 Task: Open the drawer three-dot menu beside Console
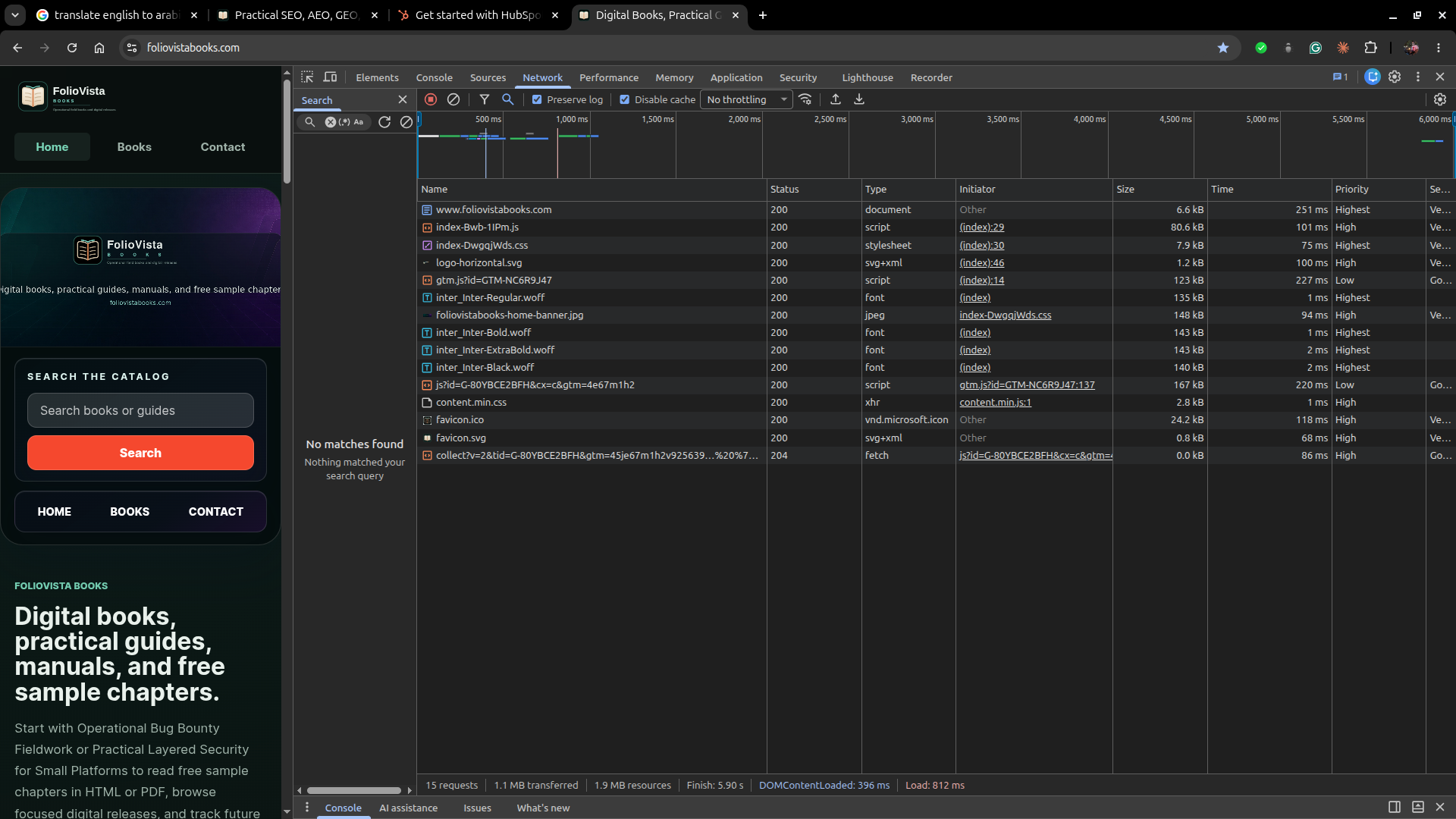coord(307,807)
